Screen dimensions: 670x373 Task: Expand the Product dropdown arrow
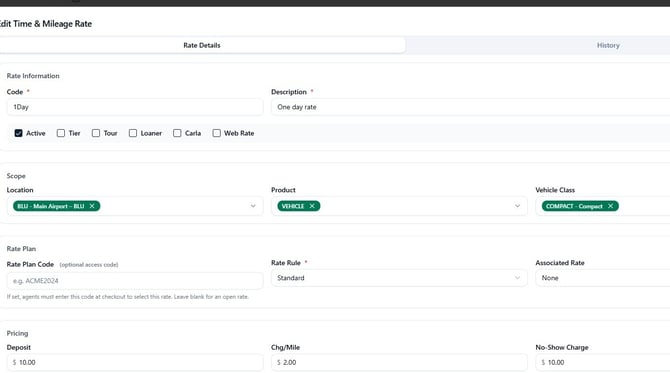517,206
